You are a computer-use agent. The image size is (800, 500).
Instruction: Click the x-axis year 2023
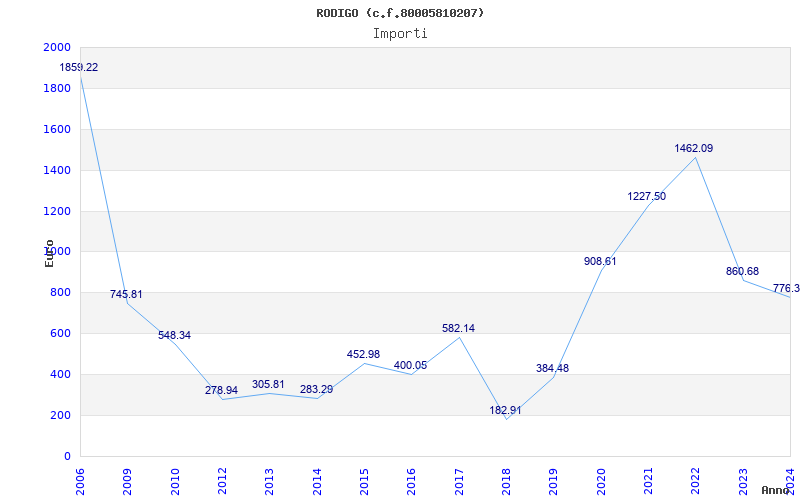pyautogui.click(x=743, y=482)
